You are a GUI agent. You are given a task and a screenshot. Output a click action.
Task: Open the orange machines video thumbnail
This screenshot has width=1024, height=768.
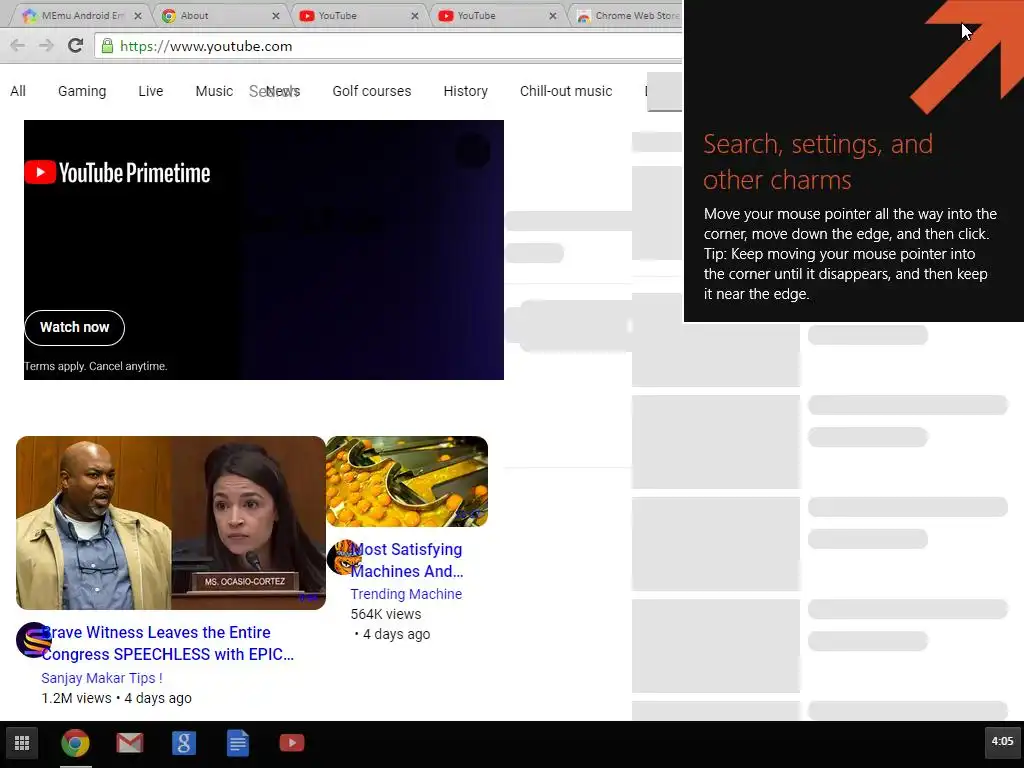407,481
